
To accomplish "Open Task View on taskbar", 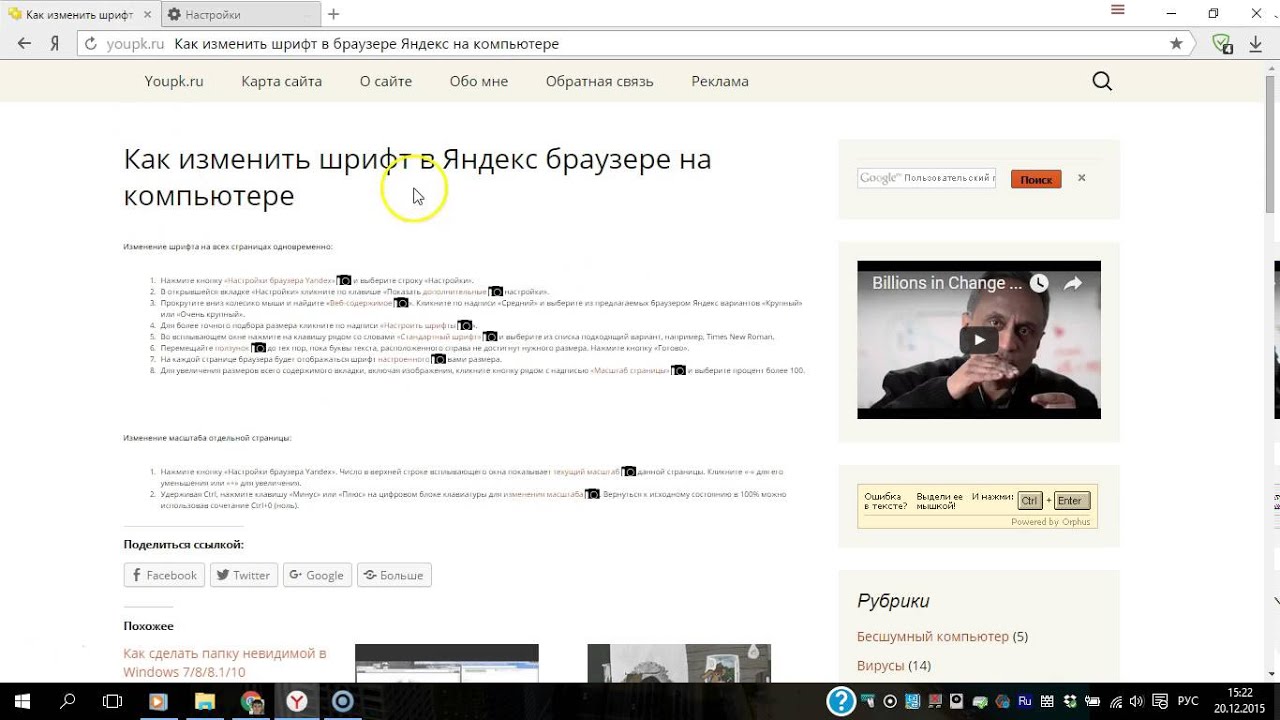I will (113, 701).
